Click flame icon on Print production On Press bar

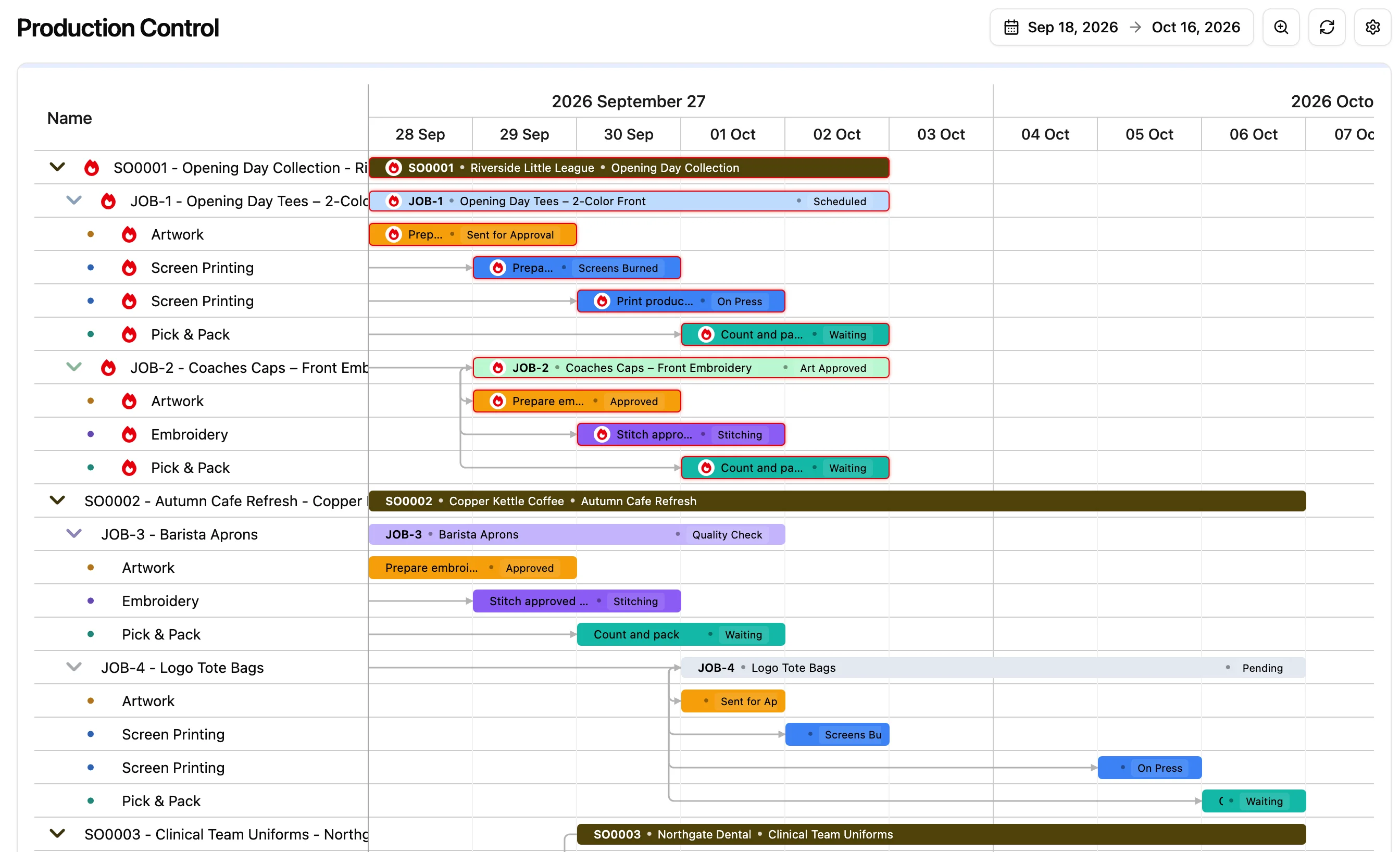point(602,301)
